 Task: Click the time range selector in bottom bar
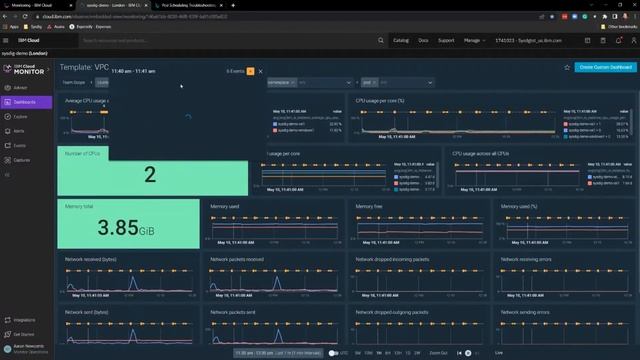coord(278,353)
